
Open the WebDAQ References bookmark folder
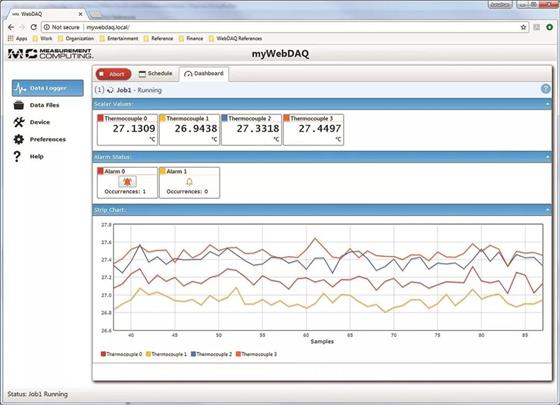(x=235, y=38)
